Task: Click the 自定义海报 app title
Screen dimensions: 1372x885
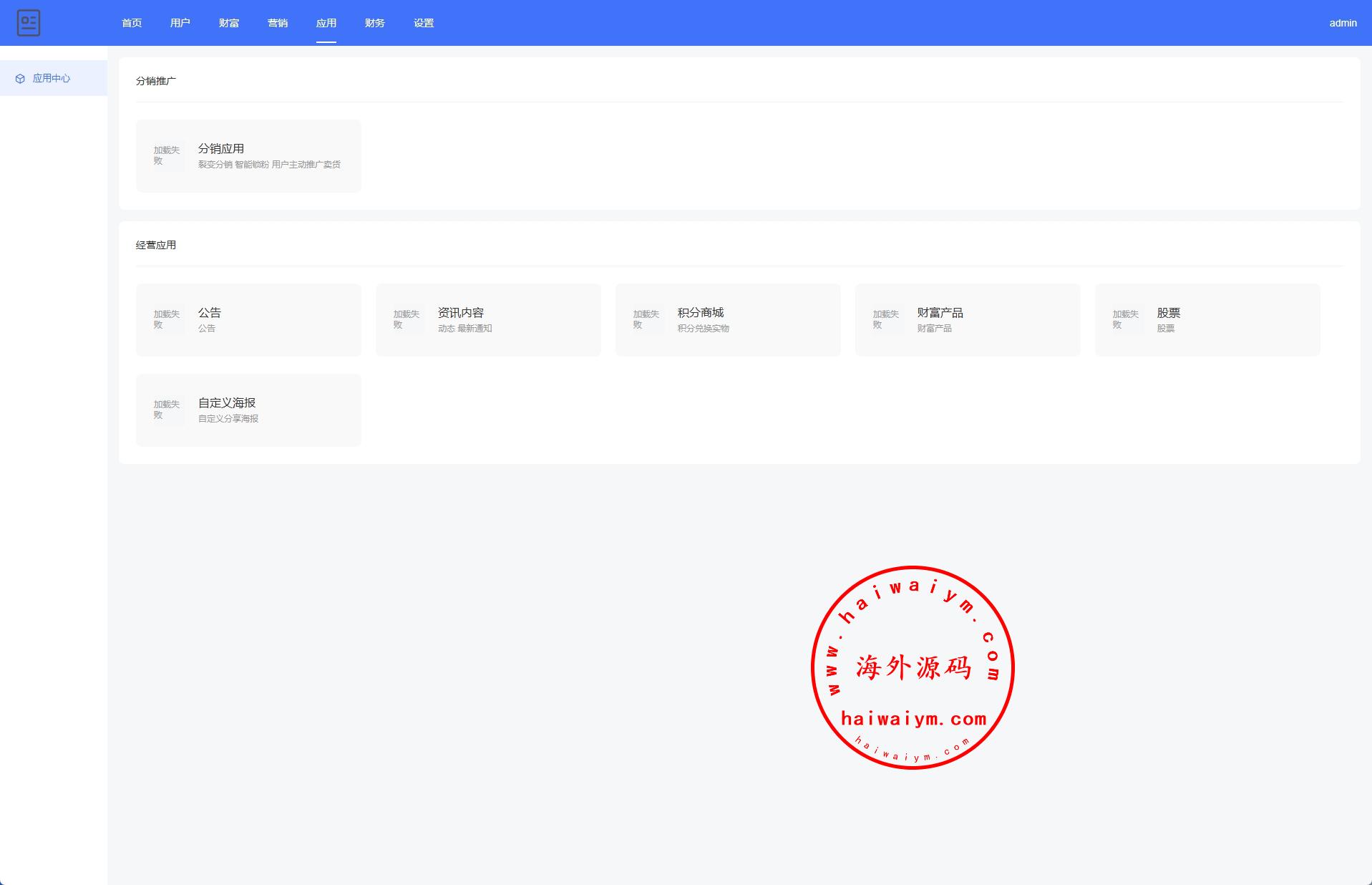Action: (x=227, y=403)
